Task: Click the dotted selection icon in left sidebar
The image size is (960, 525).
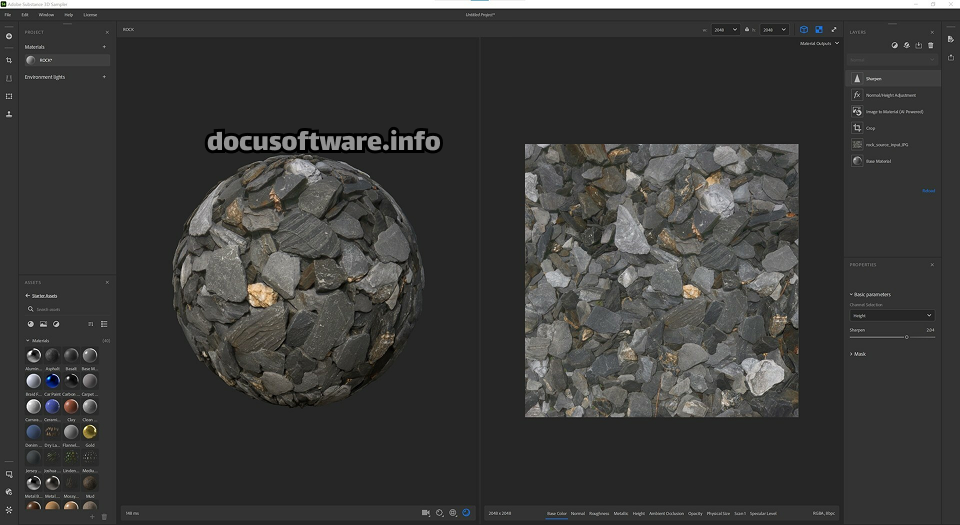Action: (9, 96)
